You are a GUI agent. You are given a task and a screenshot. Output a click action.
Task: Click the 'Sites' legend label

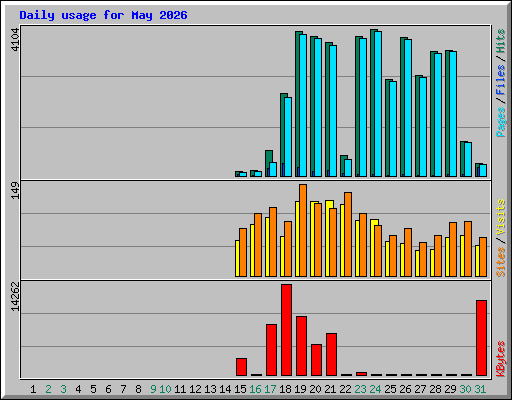pos(501,262)
